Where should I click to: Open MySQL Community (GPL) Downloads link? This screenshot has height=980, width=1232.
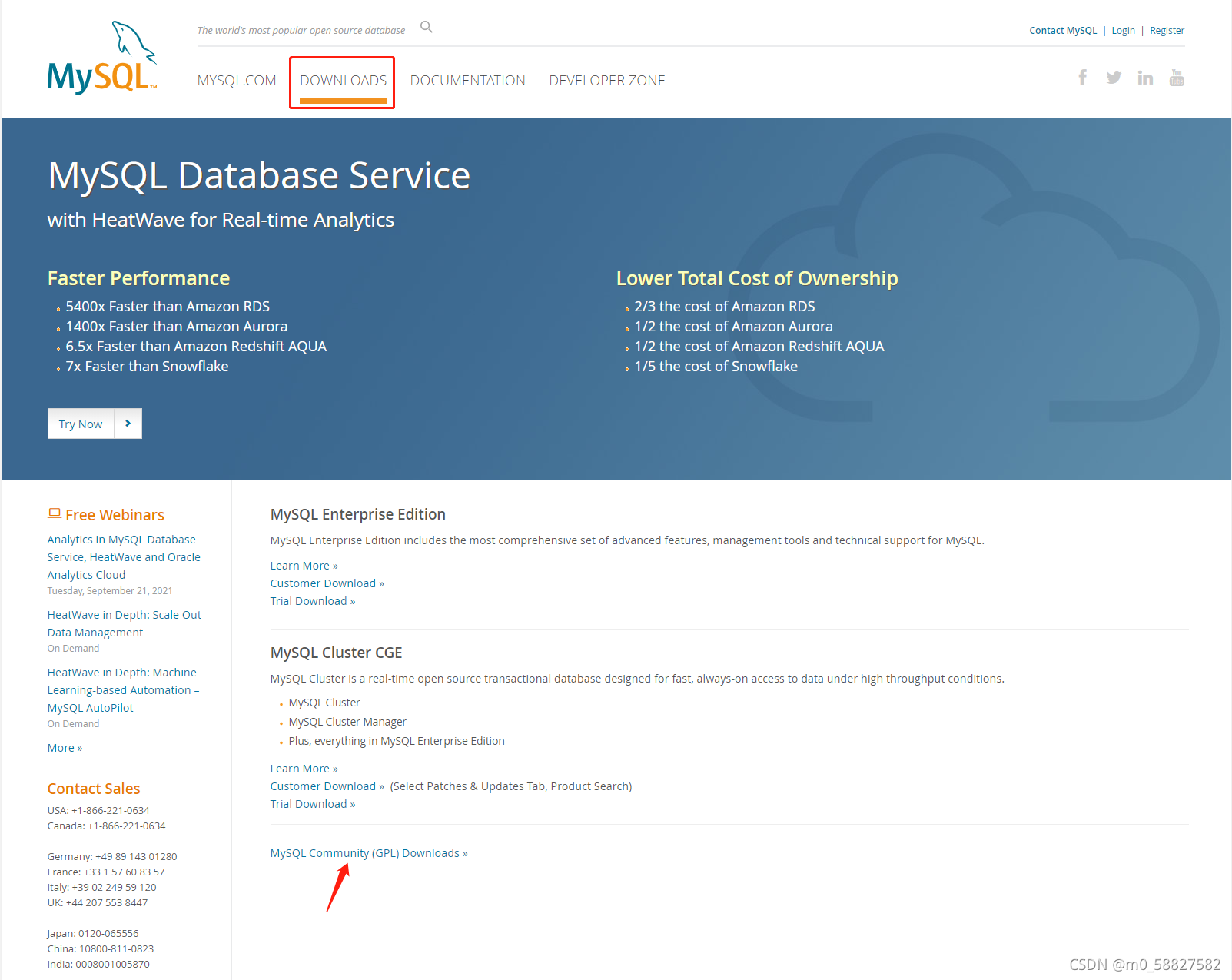pos(369,853)
